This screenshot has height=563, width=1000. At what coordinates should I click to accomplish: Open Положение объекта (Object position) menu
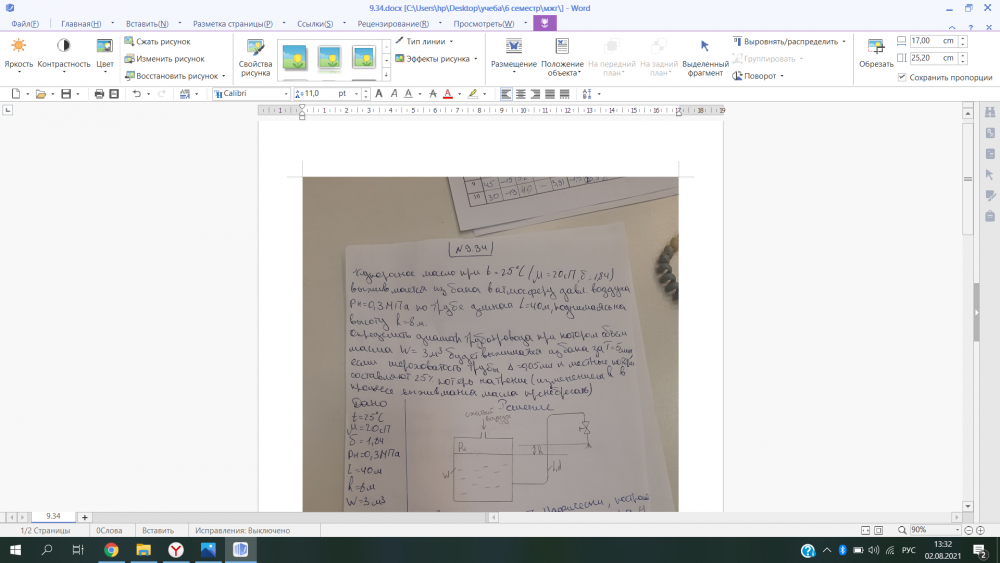[562, 57]
